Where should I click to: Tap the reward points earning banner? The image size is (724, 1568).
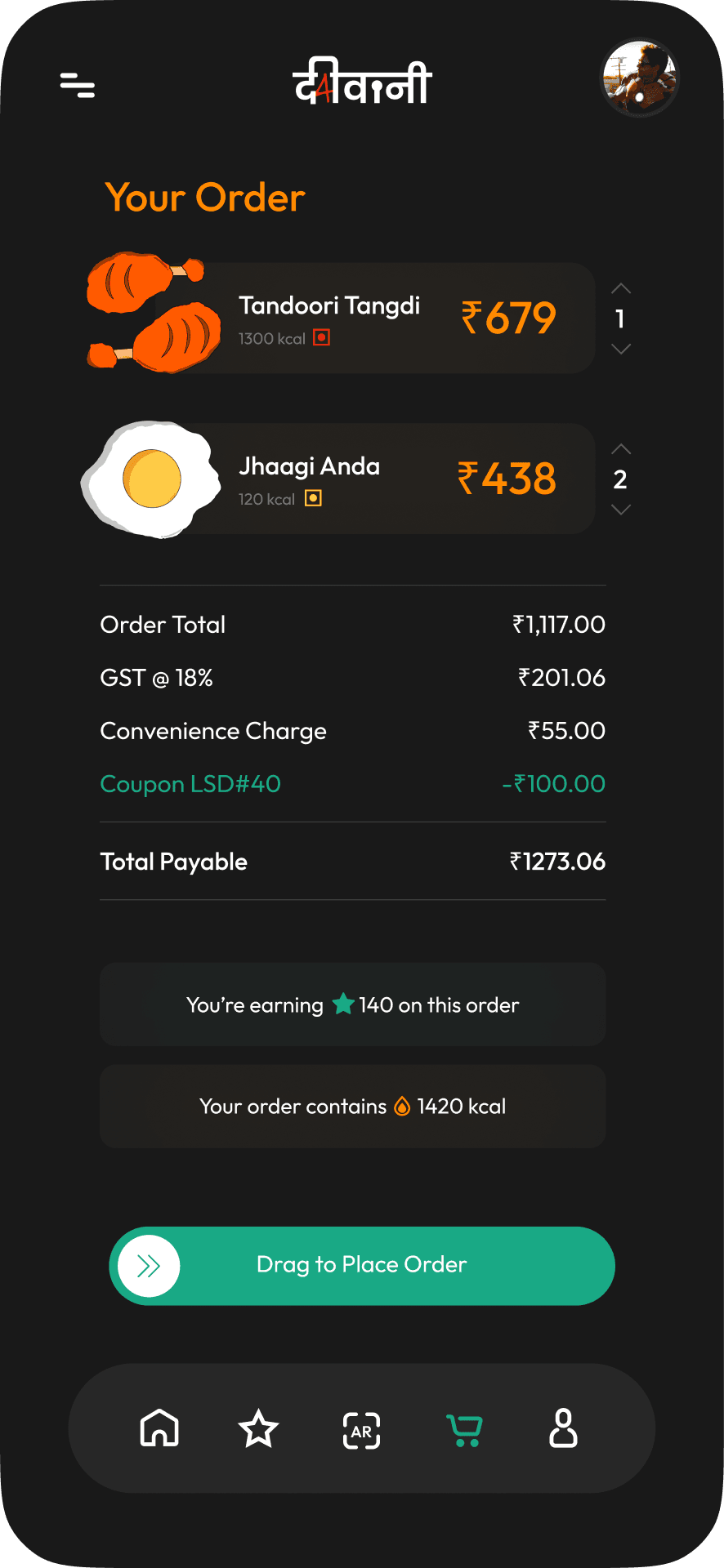click(x=352, y=1004)
